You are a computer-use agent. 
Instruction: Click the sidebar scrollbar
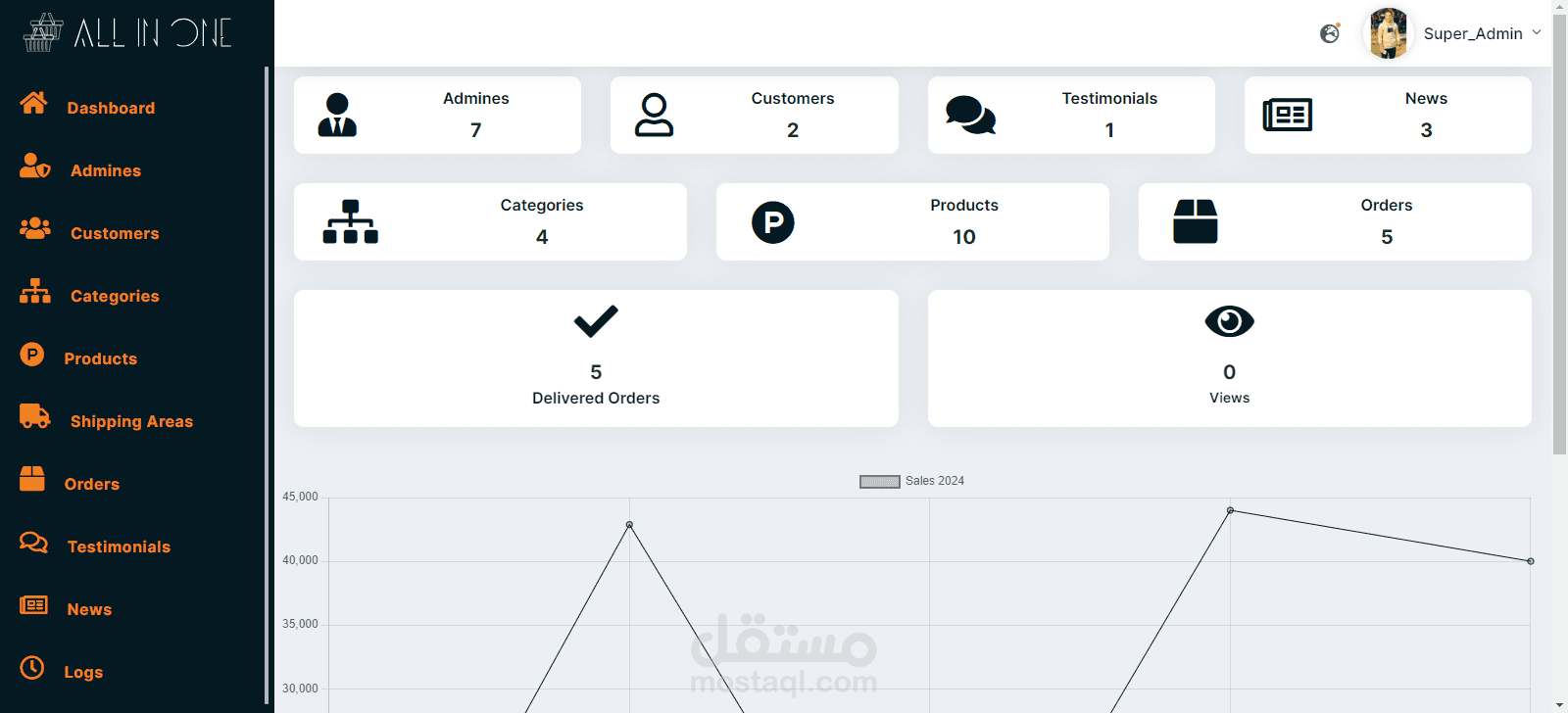point(267,385)
